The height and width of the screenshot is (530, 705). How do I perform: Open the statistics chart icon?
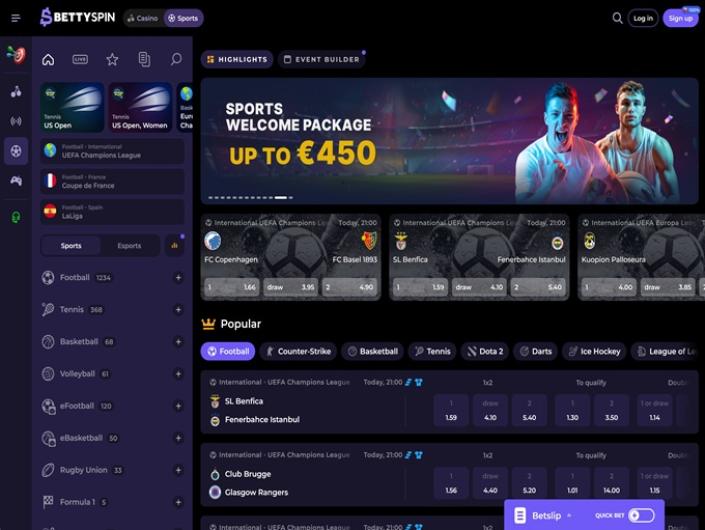pos(174,245)
